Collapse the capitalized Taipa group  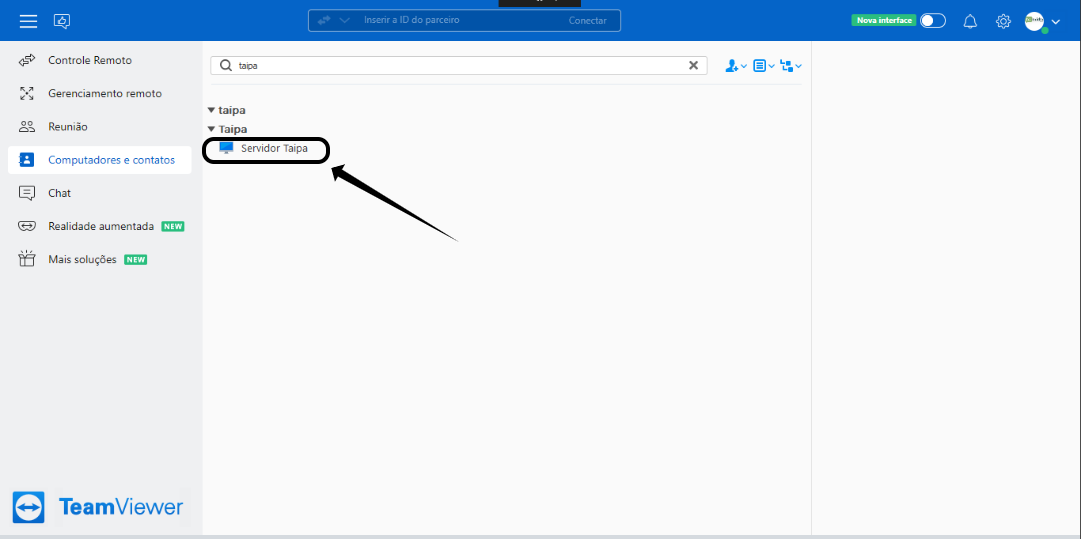[x=211, y=129]
